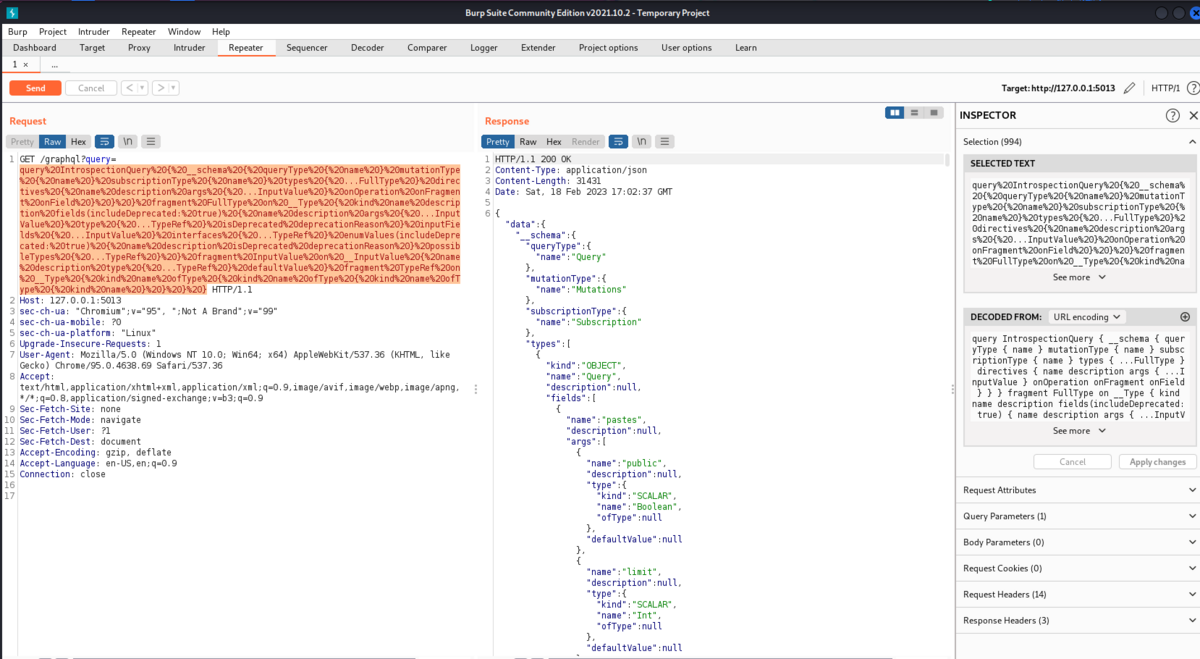This screenshot has height=659, width=1200.
Task: Expand Query Parameters (1) section
Action: coord(1078,516)
